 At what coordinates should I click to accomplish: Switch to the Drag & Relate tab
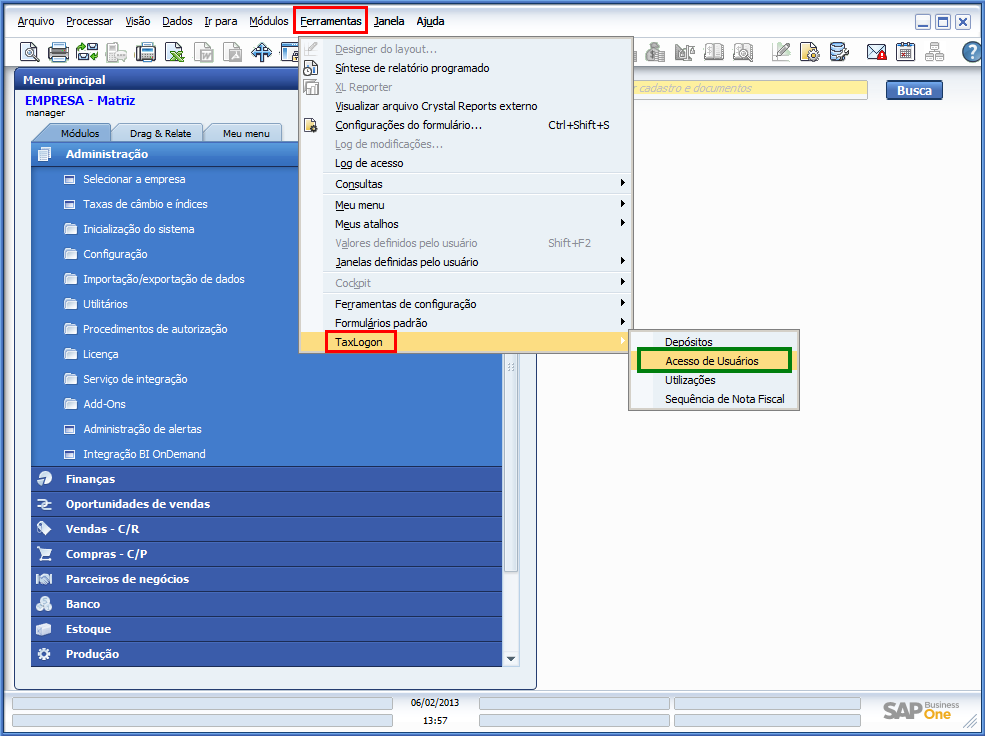[160, 133]
